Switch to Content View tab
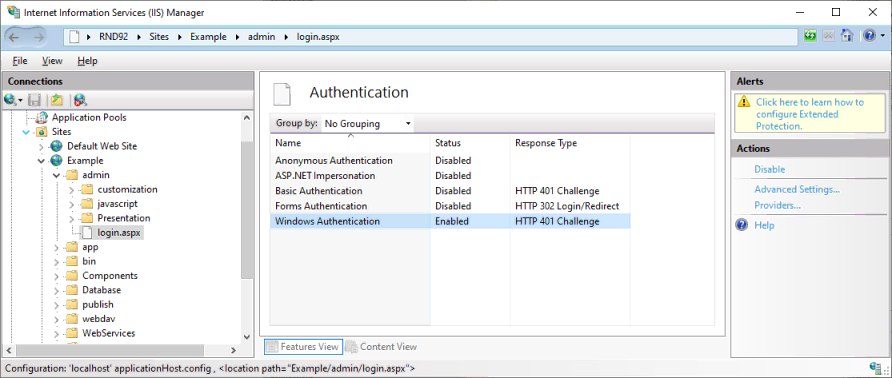 point(381,346)
